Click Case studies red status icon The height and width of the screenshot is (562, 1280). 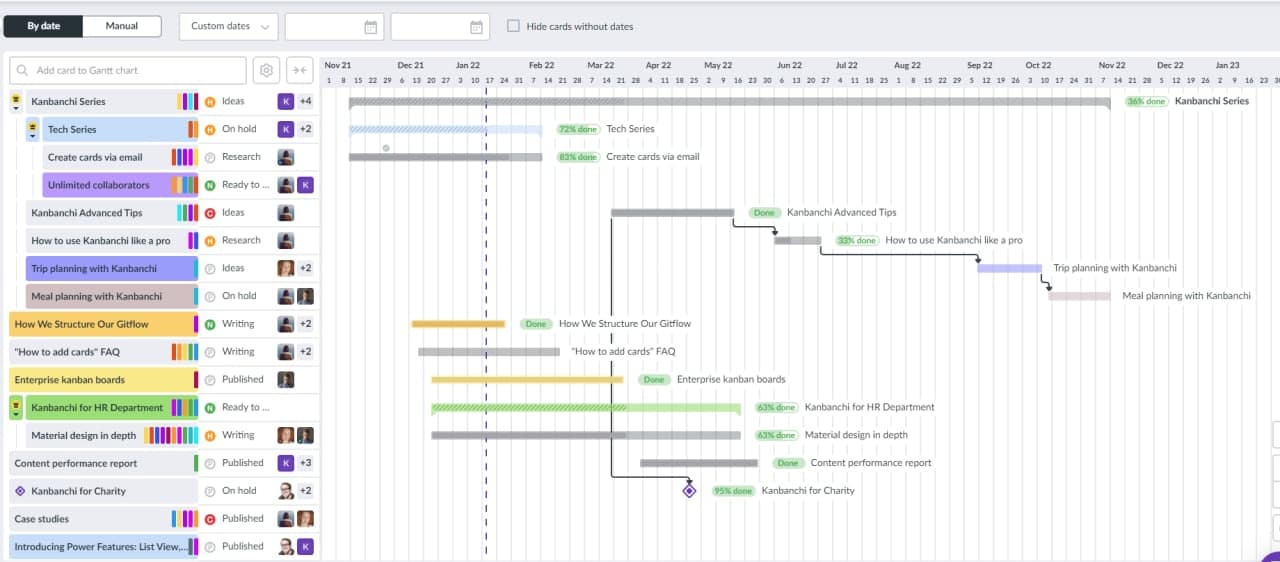pyautogui.click(x=210, y=519)
